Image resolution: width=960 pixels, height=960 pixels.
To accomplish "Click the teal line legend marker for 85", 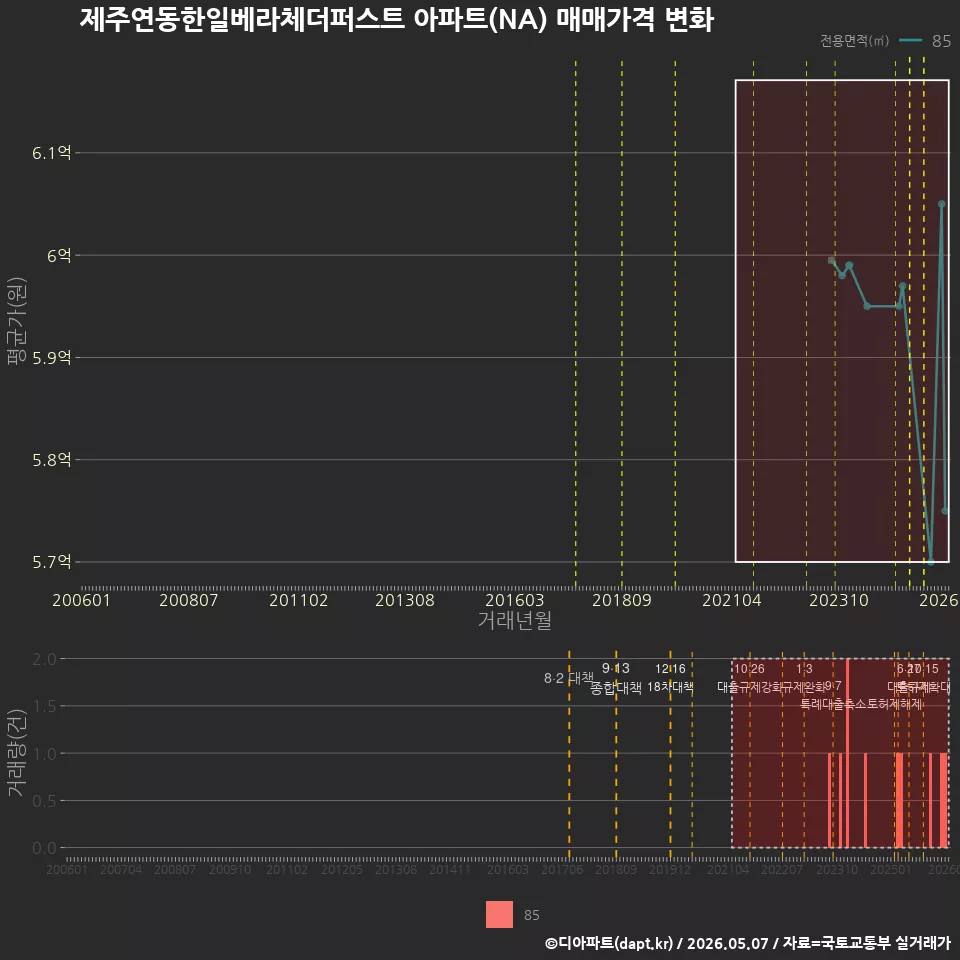I will [910, 41].
